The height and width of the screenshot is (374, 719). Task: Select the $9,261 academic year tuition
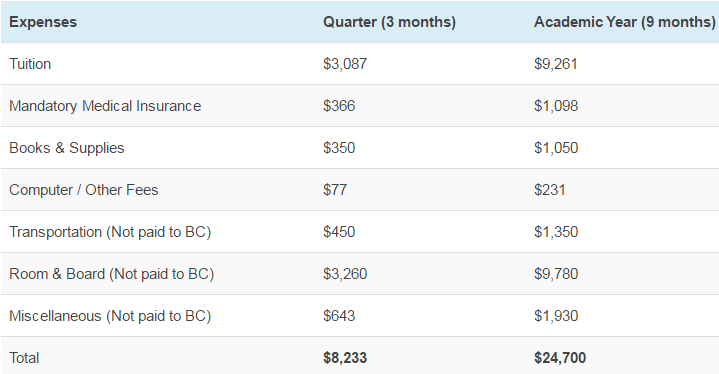(556, 64)
